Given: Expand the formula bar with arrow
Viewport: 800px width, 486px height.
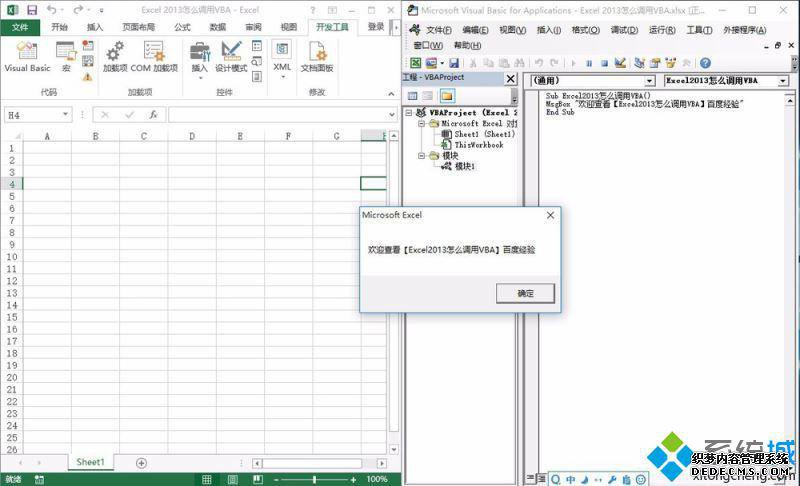Looking at the screenshot, I should pos(392,115).
